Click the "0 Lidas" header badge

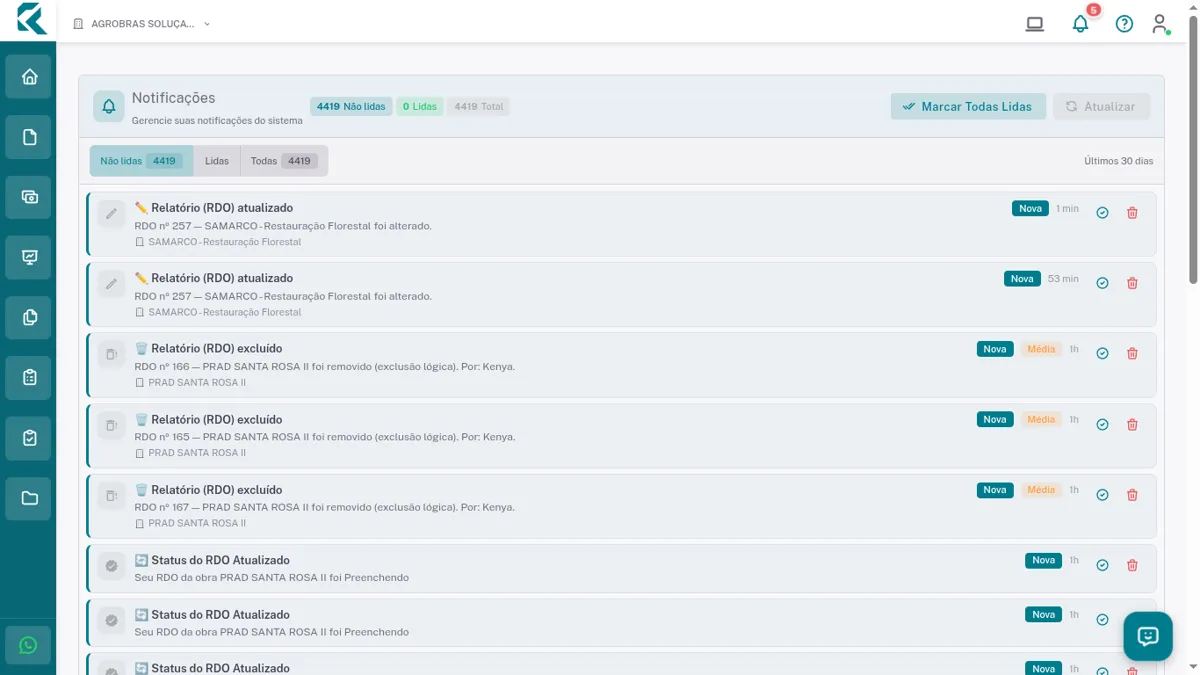click(420, 107)
